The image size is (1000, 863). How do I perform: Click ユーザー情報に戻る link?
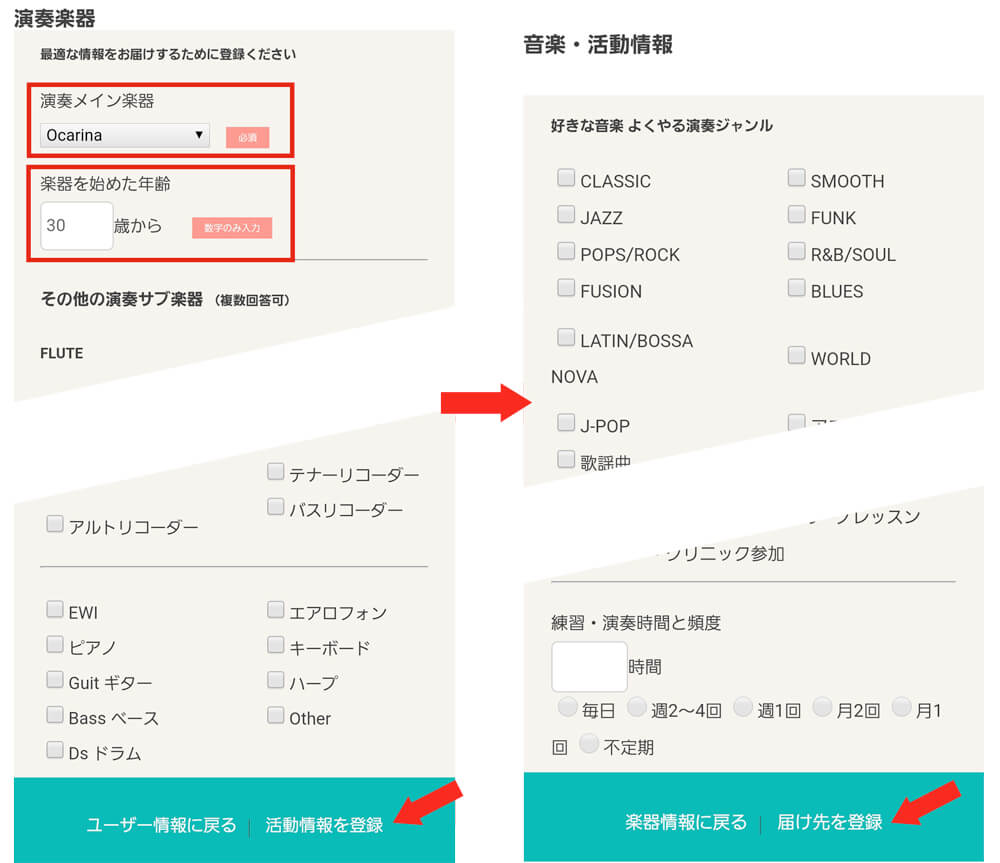click(161, 825)
